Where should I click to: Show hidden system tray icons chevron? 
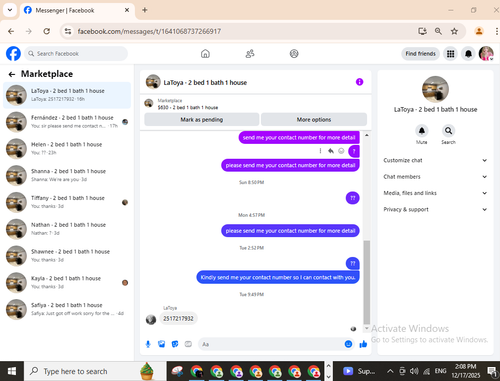tap(390, 371)
